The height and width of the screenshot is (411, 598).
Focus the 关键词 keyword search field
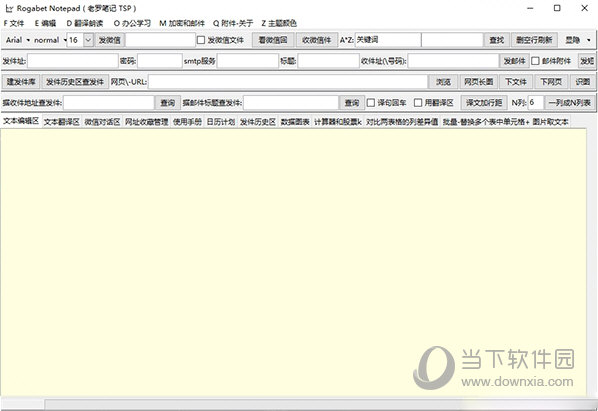click(x=388, y=40)
